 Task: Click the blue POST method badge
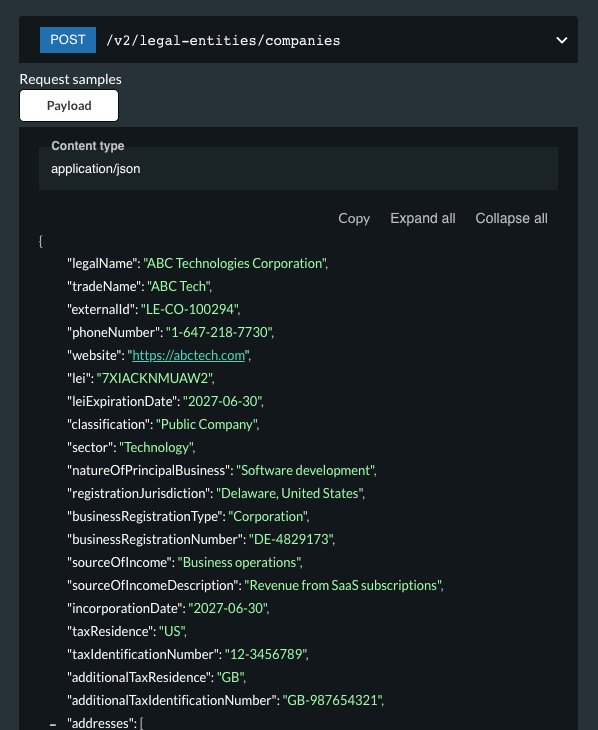point(68,40)
